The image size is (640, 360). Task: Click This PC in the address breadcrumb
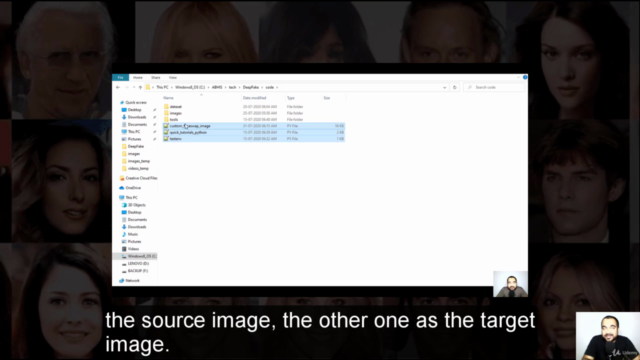[x=162, y=87]
